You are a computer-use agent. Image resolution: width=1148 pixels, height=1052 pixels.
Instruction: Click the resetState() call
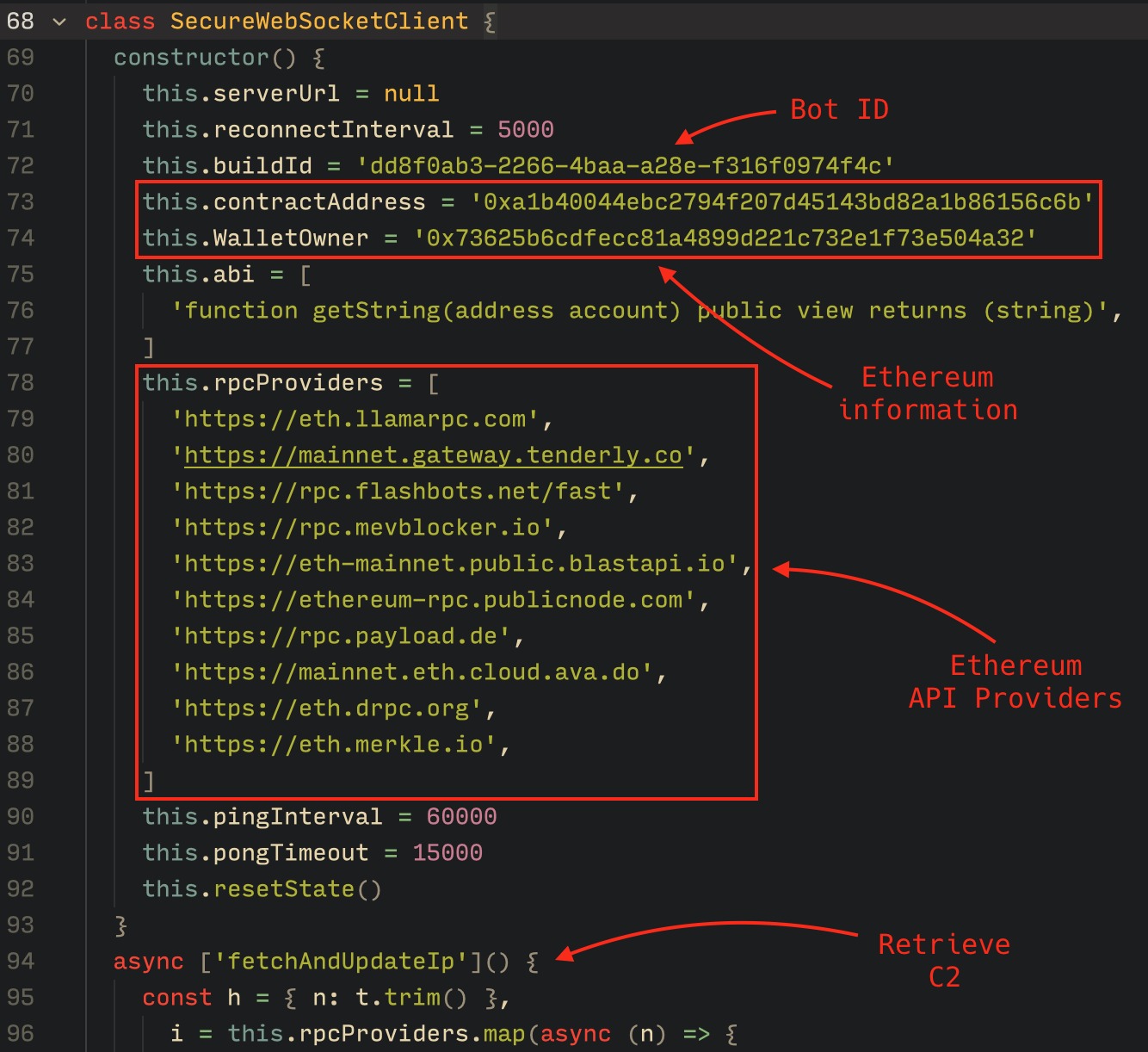(x=298, y=888)
